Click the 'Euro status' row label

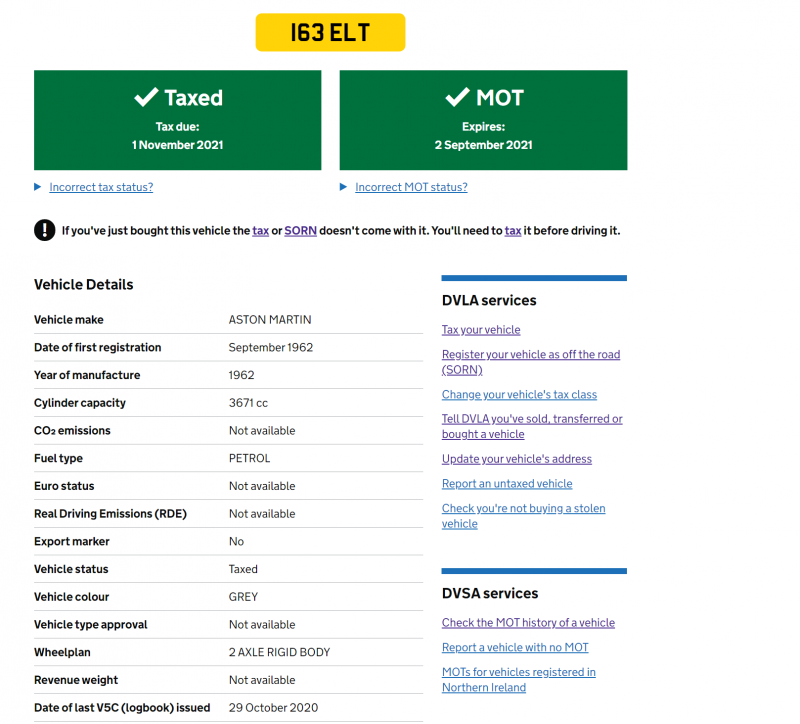tap(64, 486)
